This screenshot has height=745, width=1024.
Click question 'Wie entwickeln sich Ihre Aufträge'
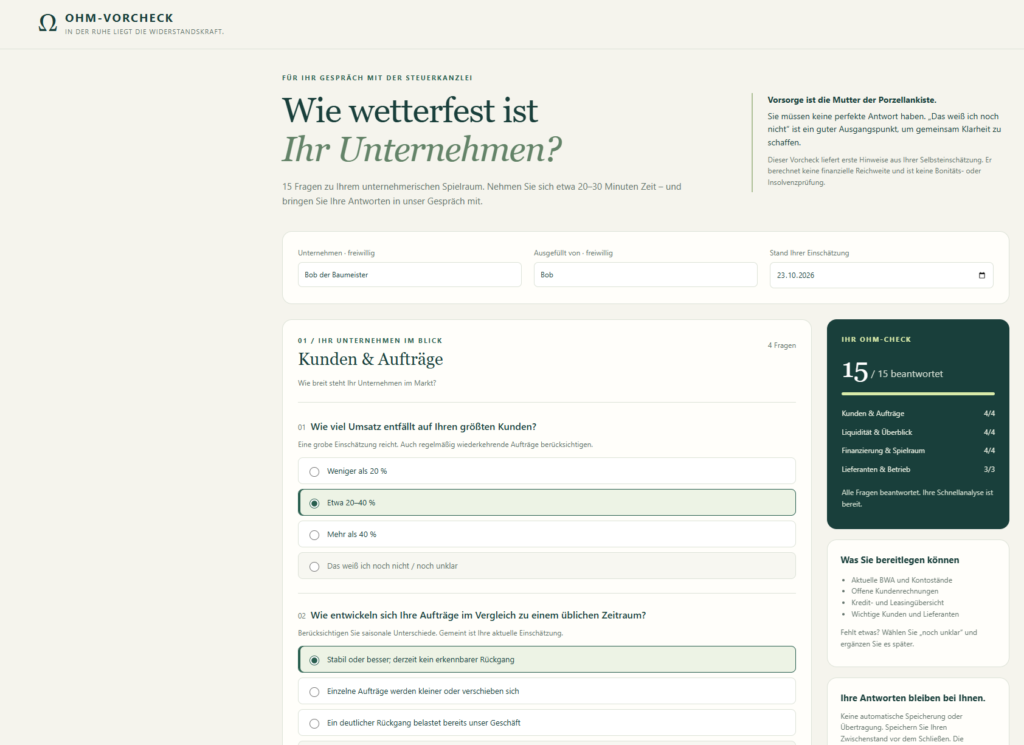click(x=478, y=615)
